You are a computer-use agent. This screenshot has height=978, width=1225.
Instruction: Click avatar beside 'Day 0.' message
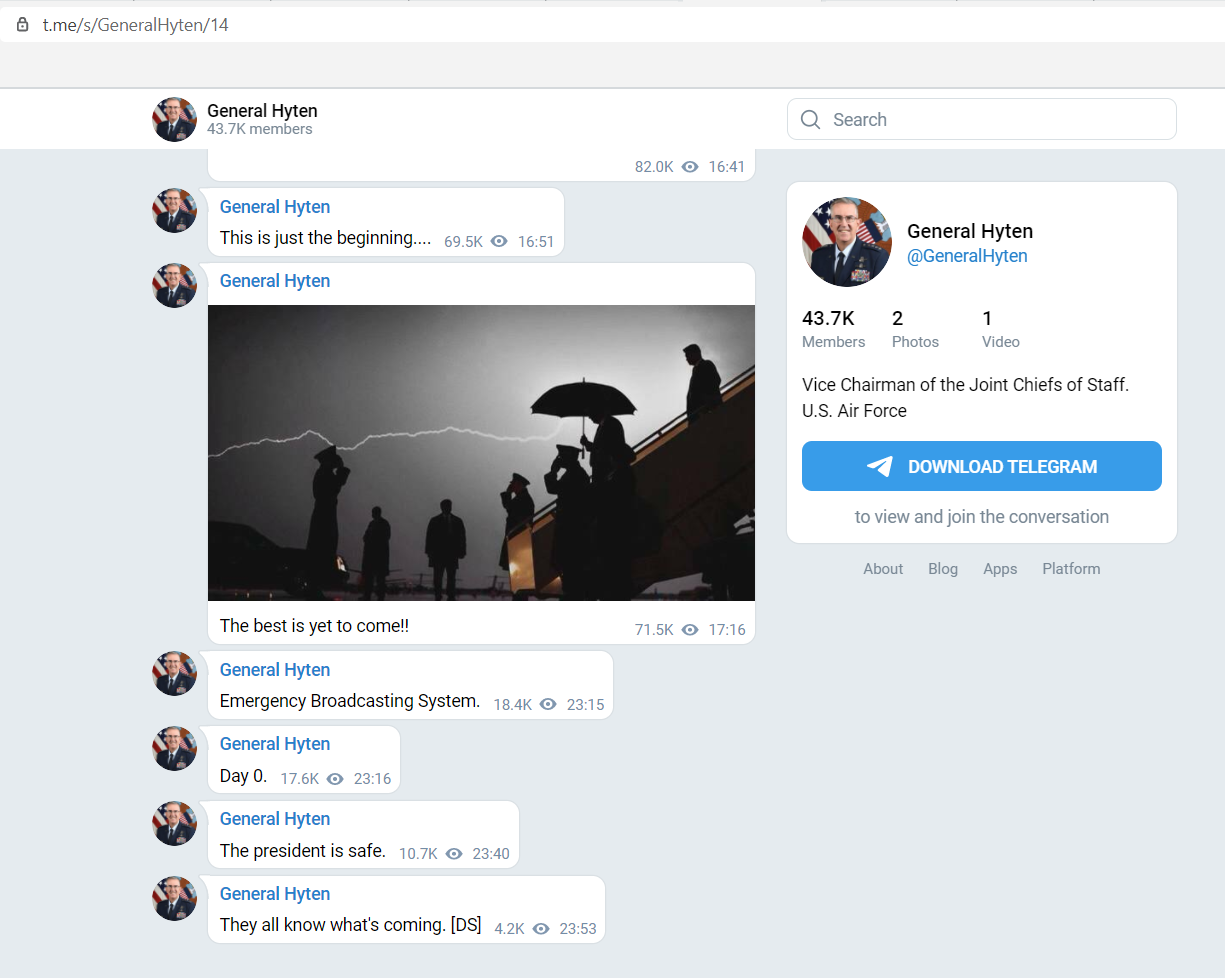pyautogui.click(x=174, y=748)
